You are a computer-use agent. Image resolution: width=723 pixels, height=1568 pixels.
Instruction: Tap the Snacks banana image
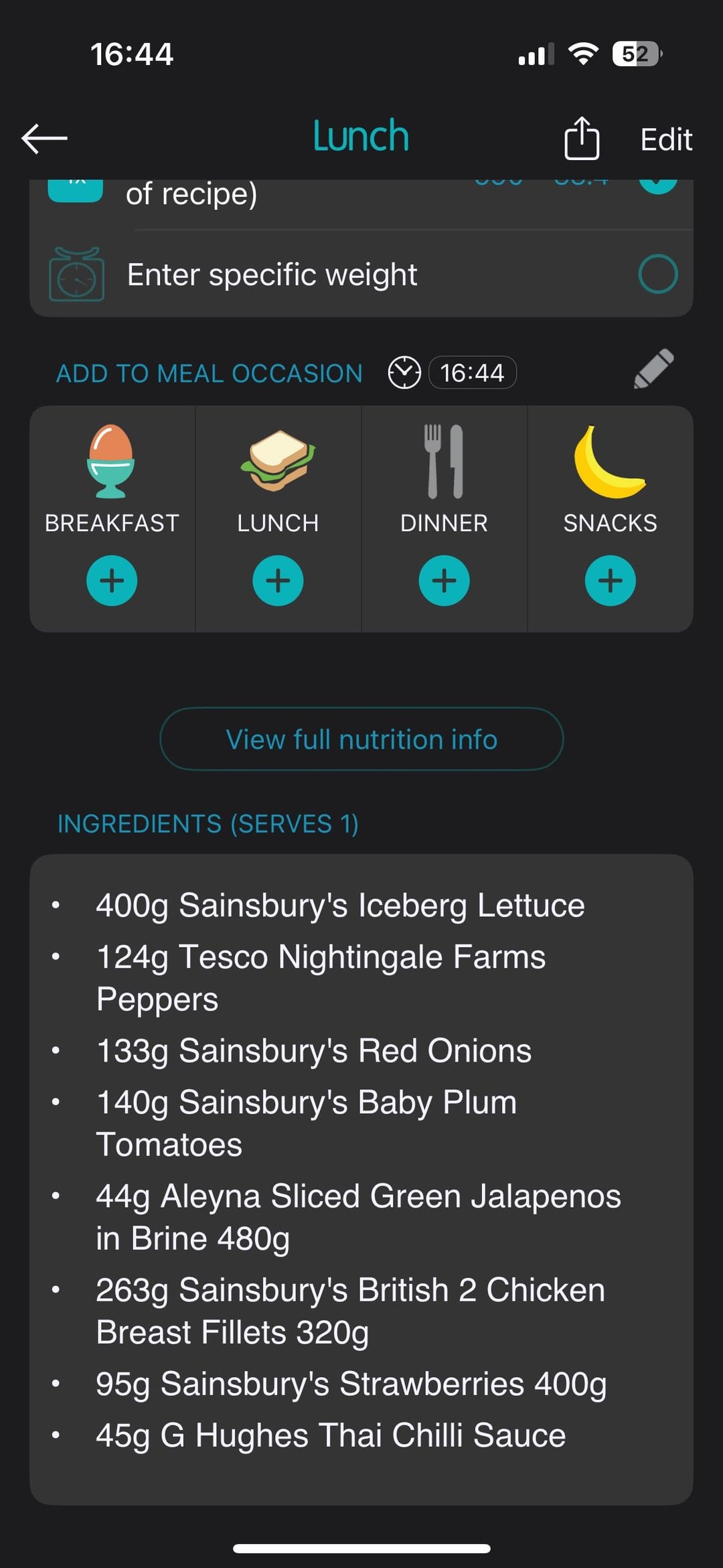(x=609, y=462)
